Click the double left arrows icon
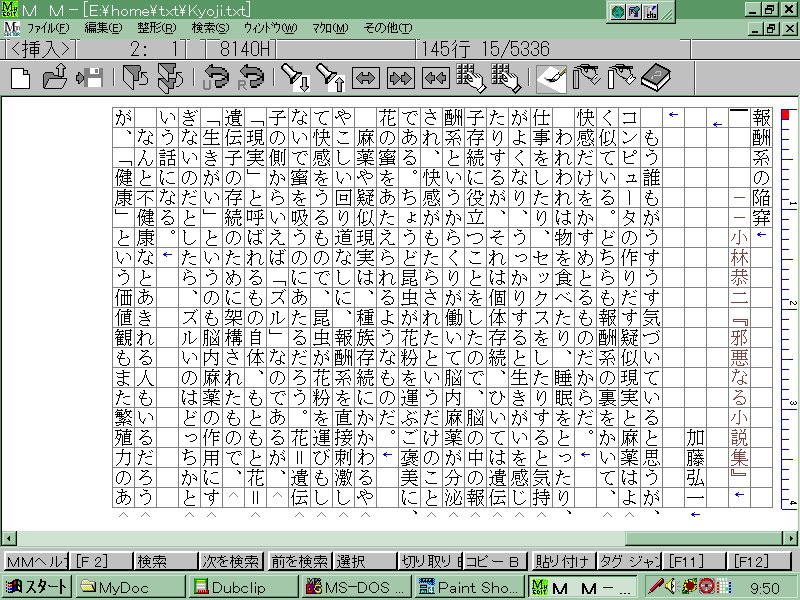 coord(436,78)
